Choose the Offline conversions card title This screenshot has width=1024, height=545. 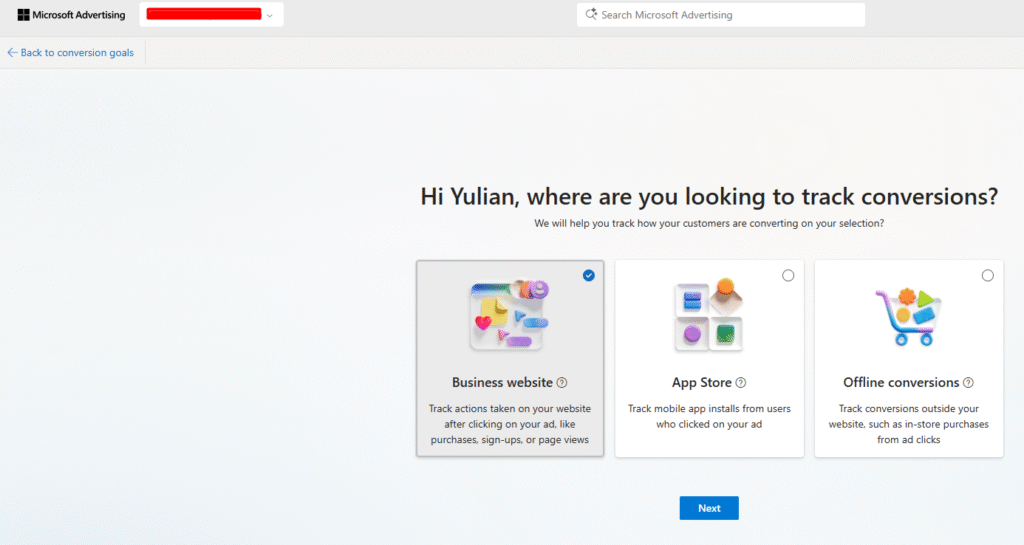pyautogui.click(x=901, y=382)
